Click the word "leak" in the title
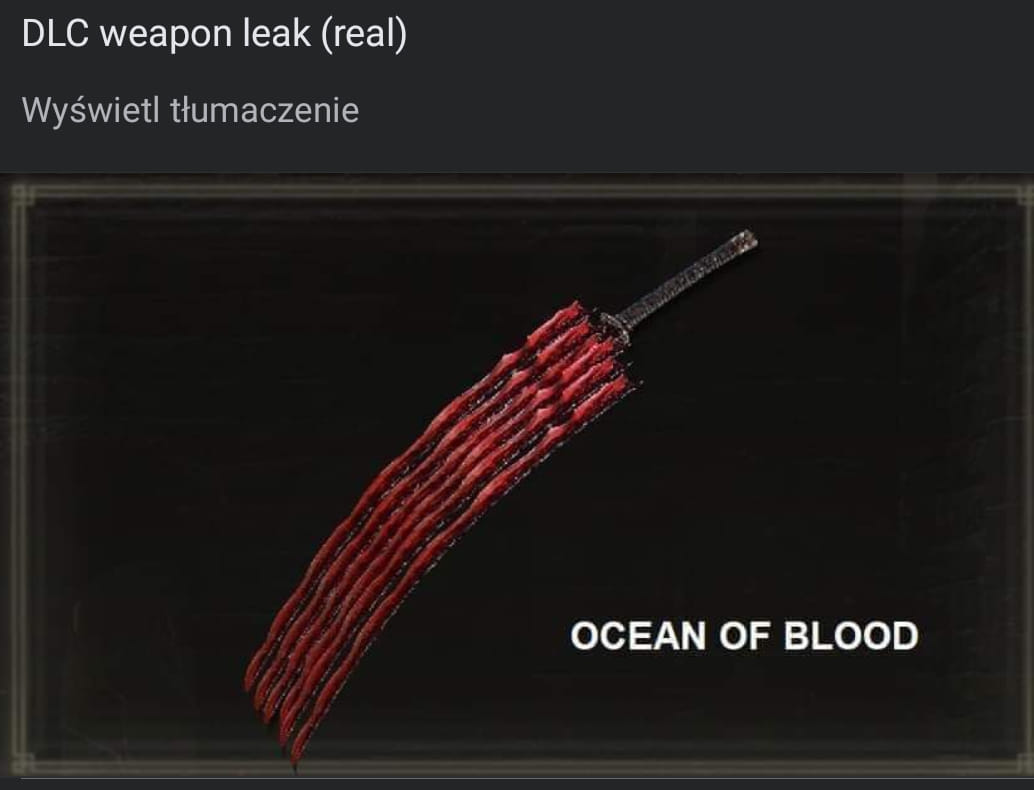 point(276,33)
